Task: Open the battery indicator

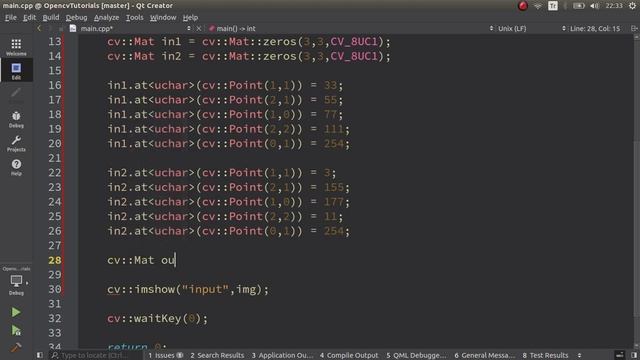Action: click(578, 6)
